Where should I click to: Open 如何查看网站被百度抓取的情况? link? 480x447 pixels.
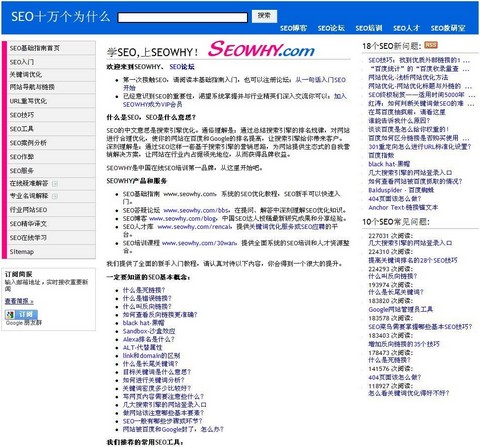415,181
